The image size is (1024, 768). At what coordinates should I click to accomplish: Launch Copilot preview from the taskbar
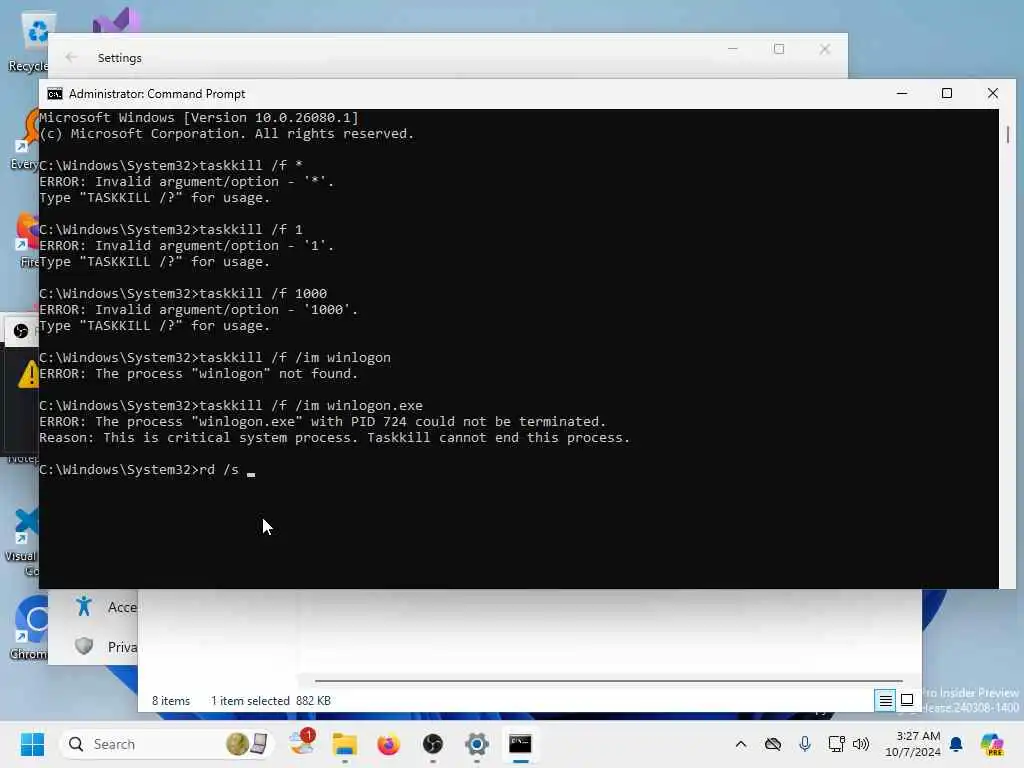pyautogui.click(x=992, y=744)
